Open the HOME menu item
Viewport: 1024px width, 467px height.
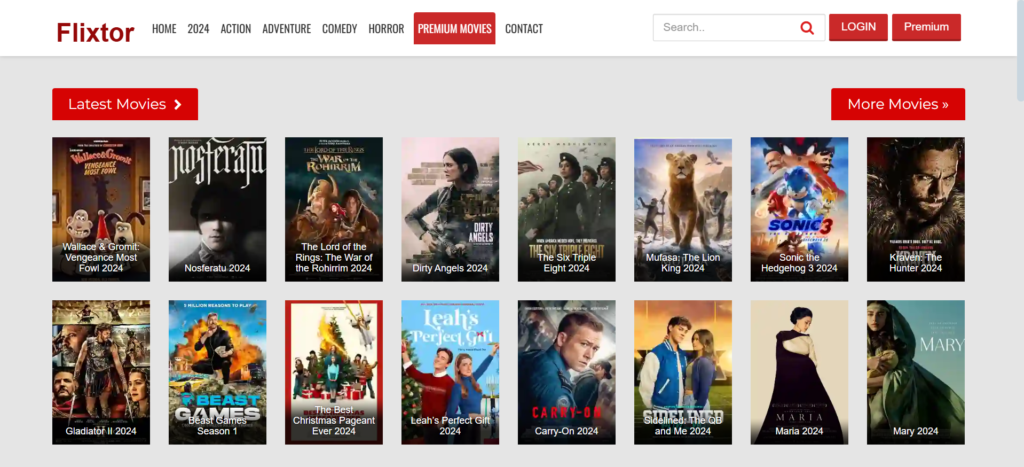[x=164, y=29]
